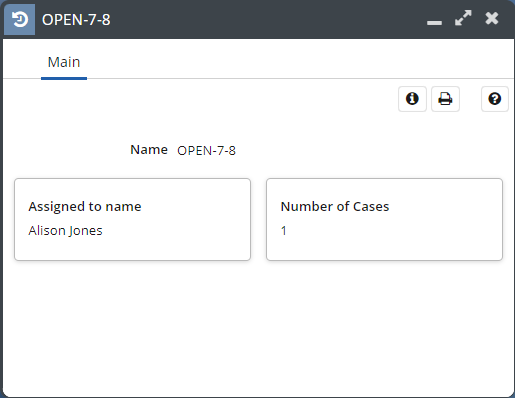
Task: Select the Name value OPEN-7-8
Action: point(206,151)
